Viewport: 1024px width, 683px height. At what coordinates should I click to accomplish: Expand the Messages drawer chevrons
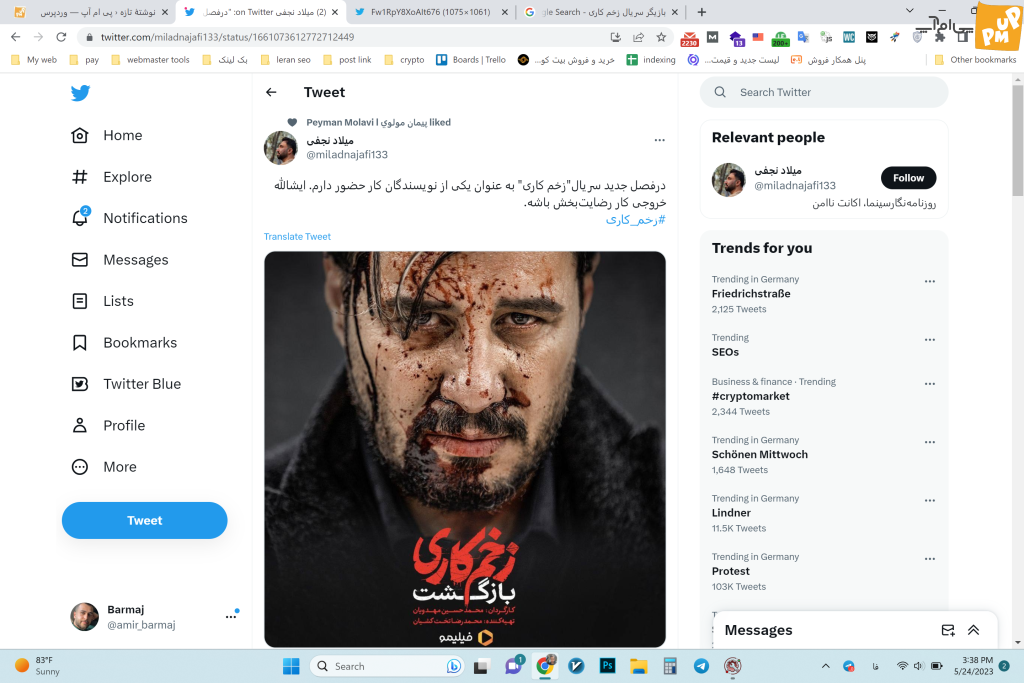pos(973,630)
